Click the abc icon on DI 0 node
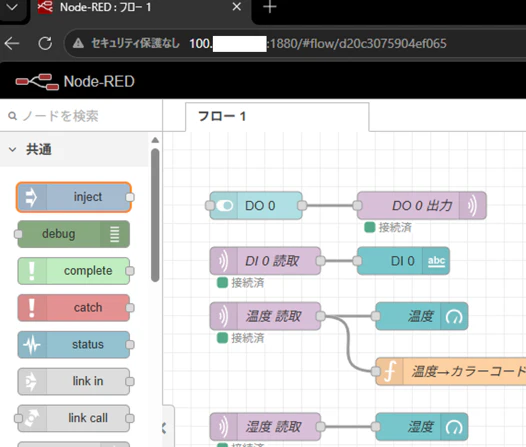 436,261
